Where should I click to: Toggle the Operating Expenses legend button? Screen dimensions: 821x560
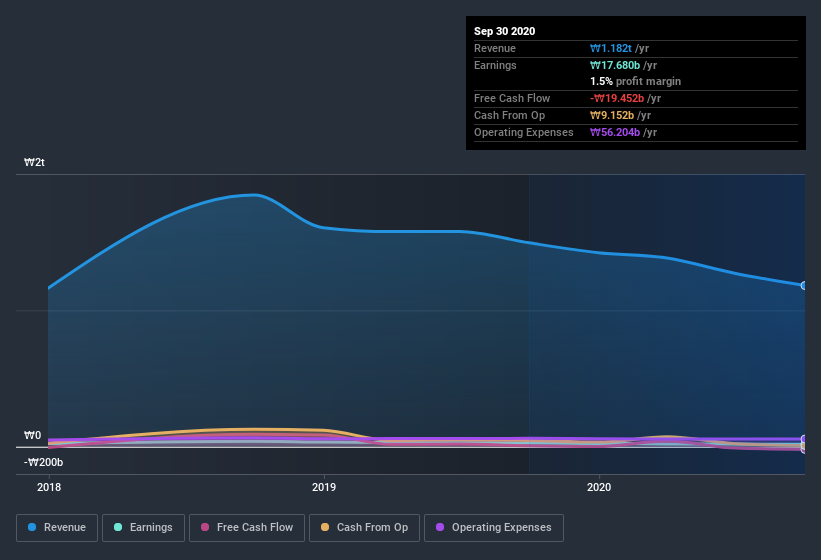click(x=494, y=528)
